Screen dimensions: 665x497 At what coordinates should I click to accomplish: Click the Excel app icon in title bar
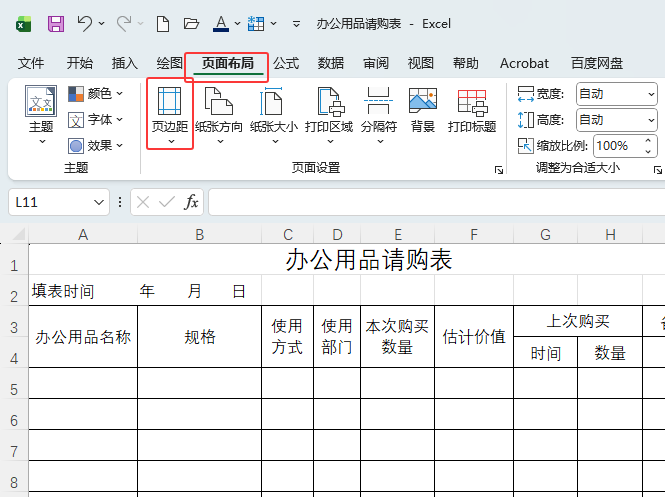pos(24,24)
